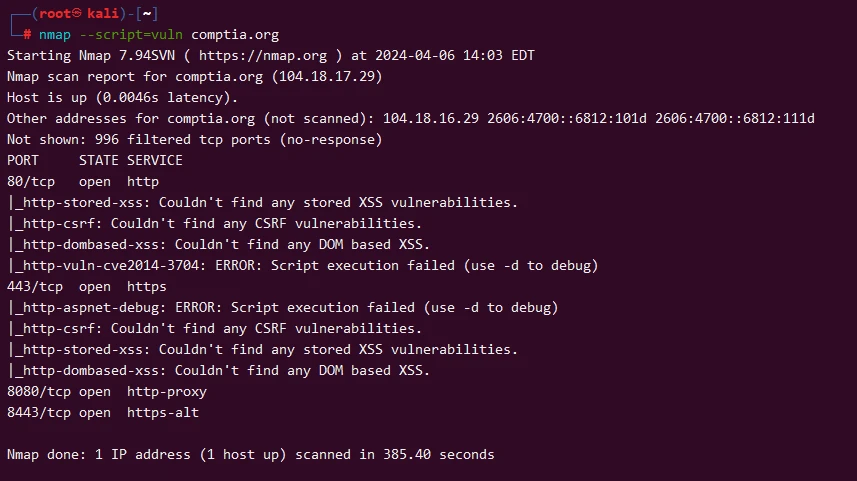Click the other address 104.18.16.29
Viewport: 857px width, 481px height.
[431, 118]
